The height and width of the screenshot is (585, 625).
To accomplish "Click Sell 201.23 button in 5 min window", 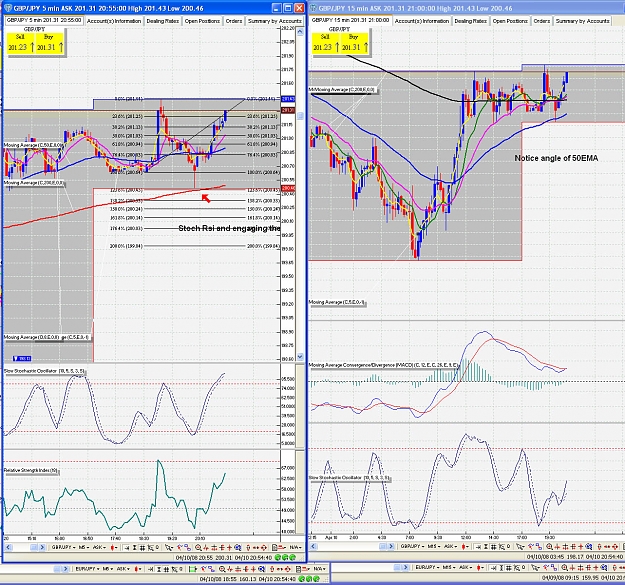I will 20,43.
